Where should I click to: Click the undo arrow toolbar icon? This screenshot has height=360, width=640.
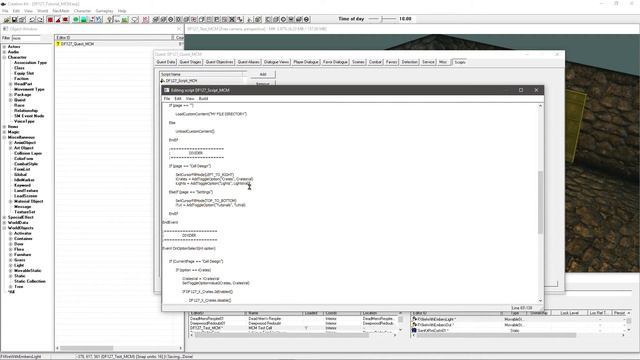coord(32,19)
